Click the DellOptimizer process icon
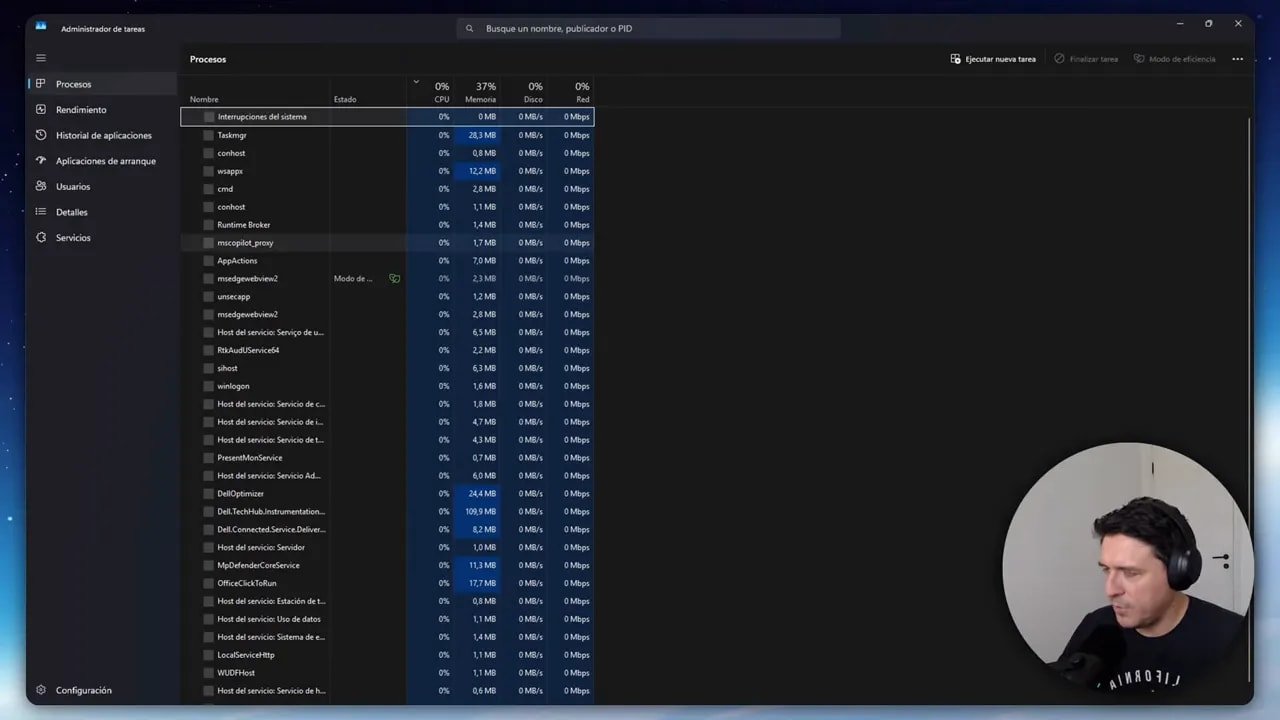The width and height of the screenshot is (1280, 720). pyautogui.click(x=209, y=494)
